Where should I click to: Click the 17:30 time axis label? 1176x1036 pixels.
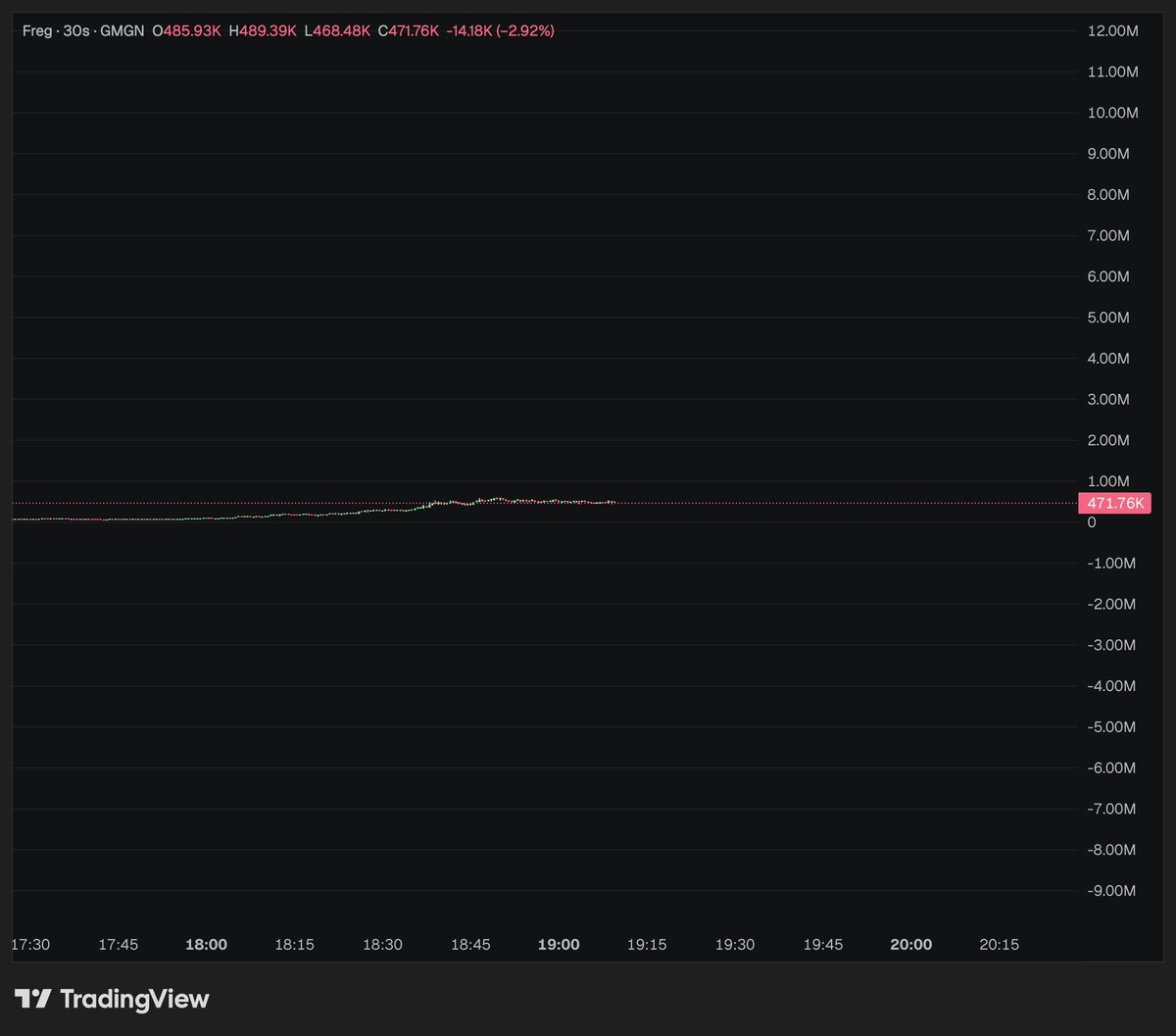point(30,945)
